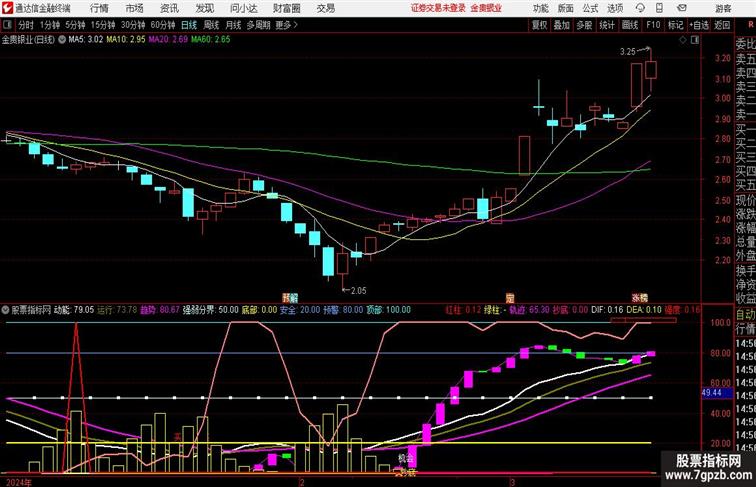Toggle the left panel icon beside 分时

coord(7,25)
